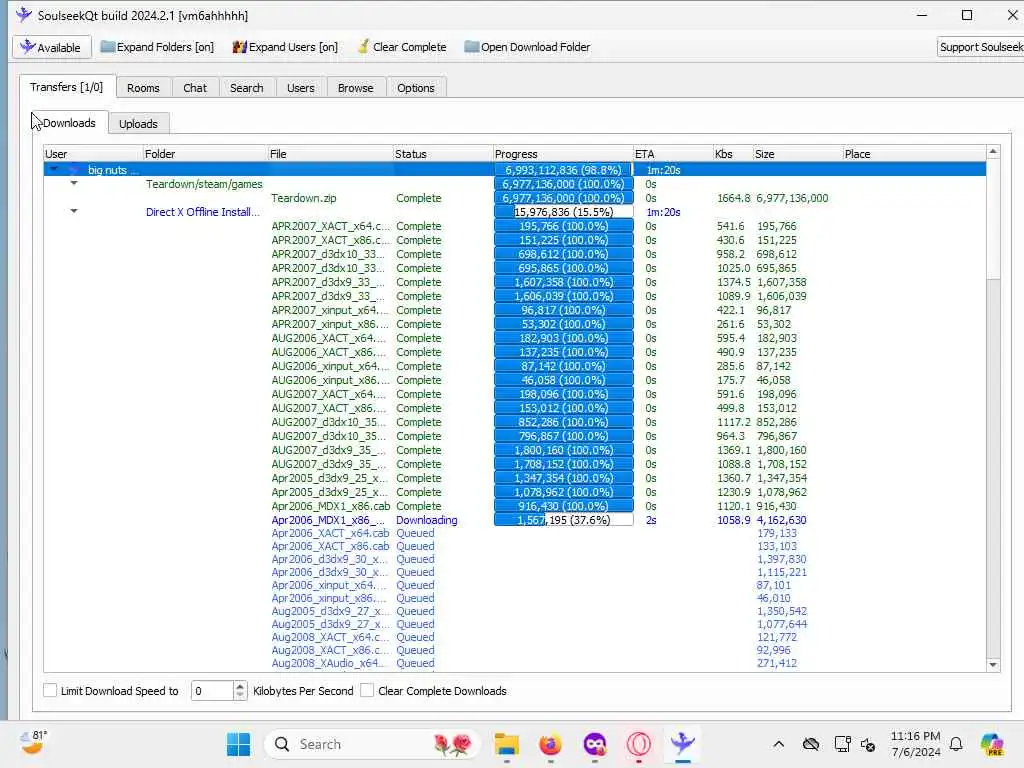Viewport: 1024px width, 768px height.
Task: Select the downloading Apr2006_MDX1_x86_ file
Action: coord(515,520)
